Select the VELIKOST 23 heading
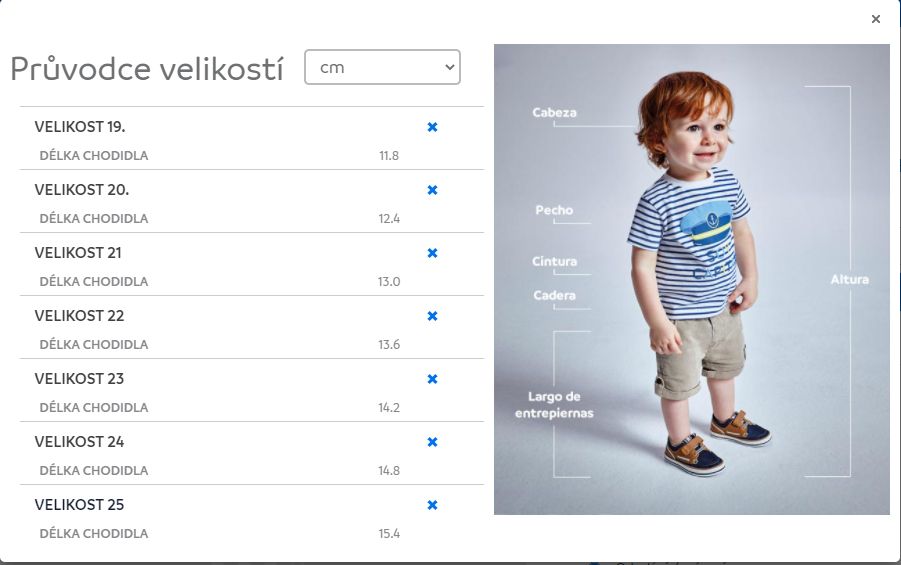Image resolution: width=901 pixels, height=565 pixels. pyautogui.click(x=79, y=379)
